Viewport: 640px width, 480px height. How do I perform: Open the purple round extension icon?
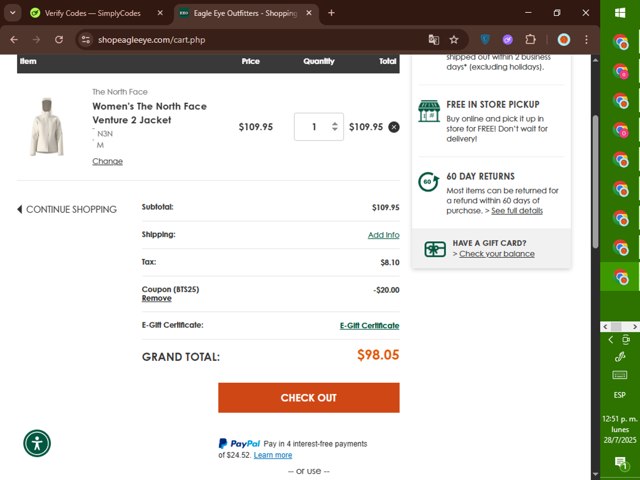507,40
